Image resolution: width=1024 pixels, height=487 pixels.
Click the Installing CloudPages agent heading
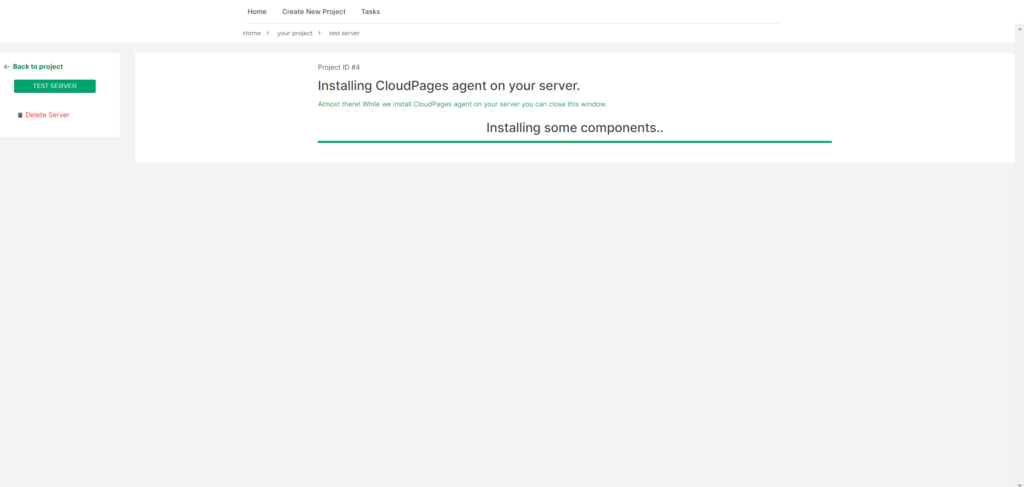pyautogui.click(x=448, y=85)
